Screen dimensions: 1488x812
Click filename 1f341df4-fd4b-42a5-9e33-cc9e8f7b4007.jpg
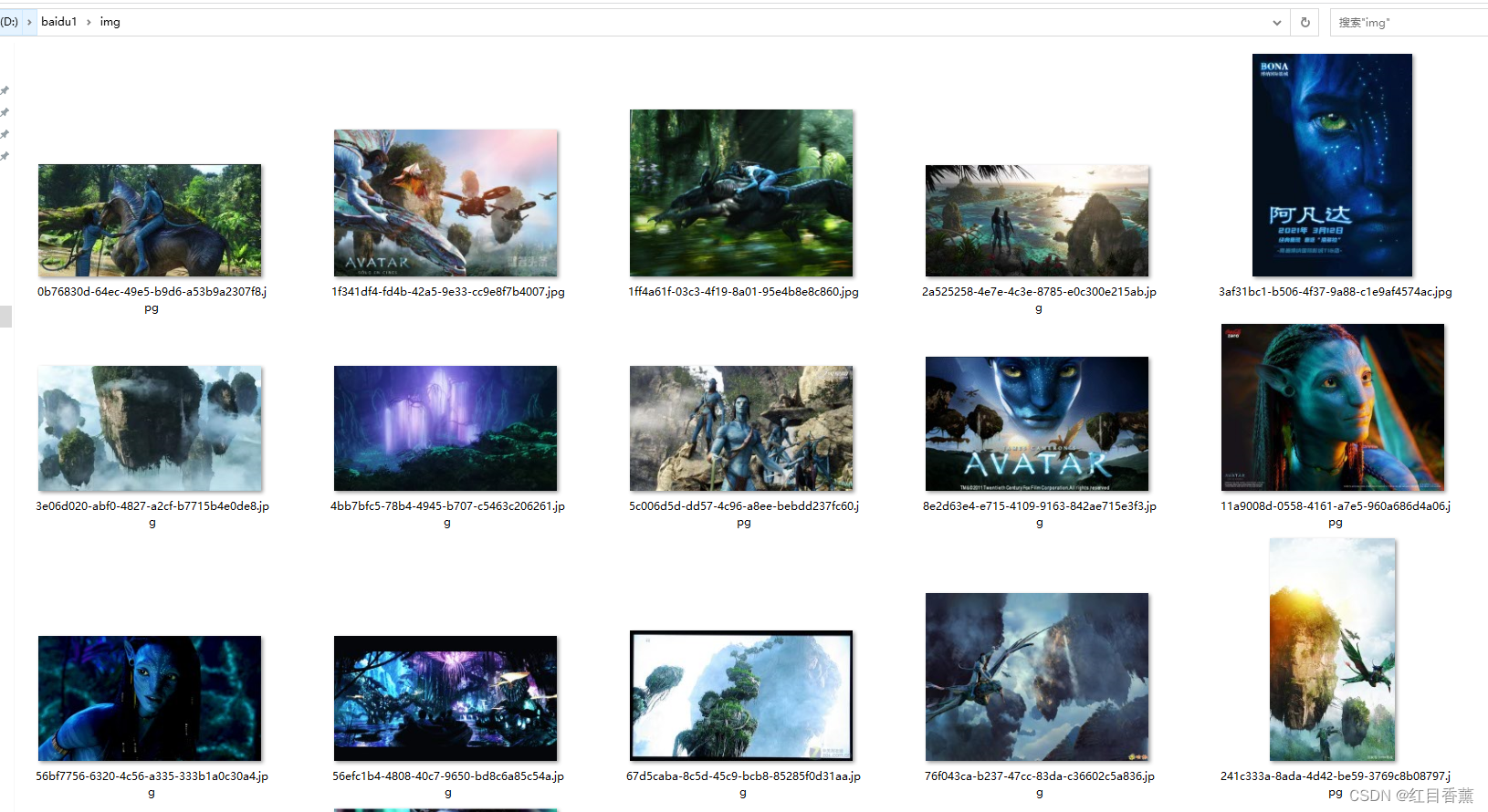(447, 292)
